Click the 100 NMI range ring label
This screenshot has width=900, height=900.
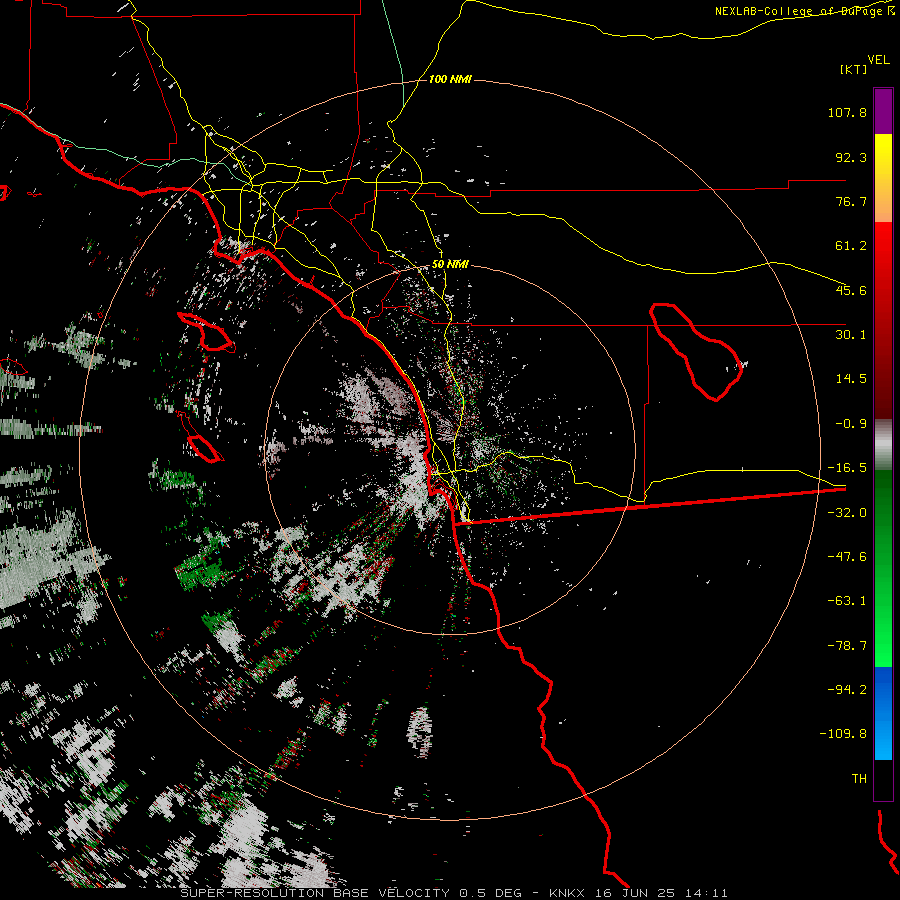coord(450,79)
